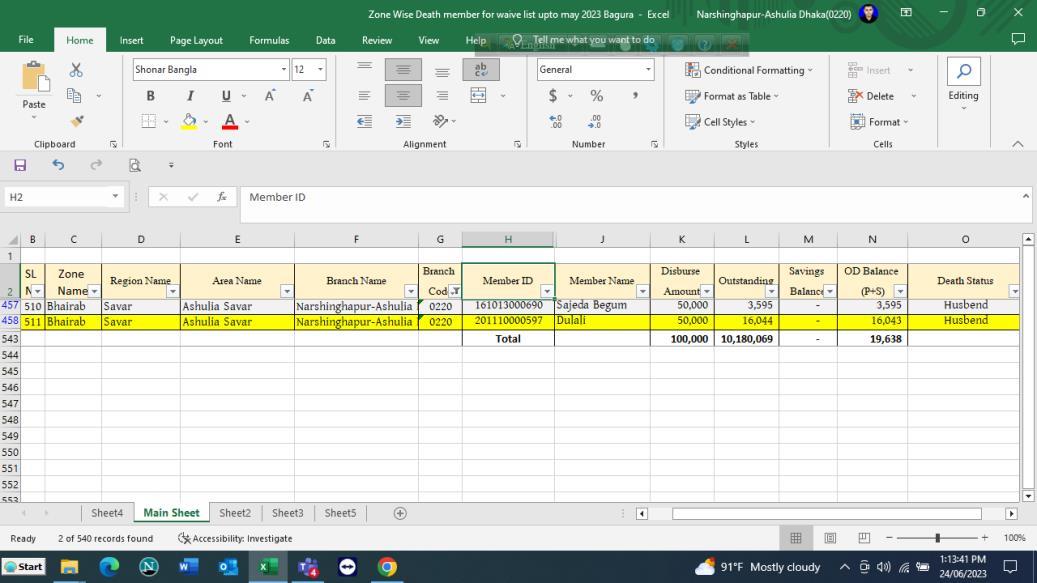Click the zoom slider handle
The width and height of the screenshot is (1037, 583).
pos(937,538)
